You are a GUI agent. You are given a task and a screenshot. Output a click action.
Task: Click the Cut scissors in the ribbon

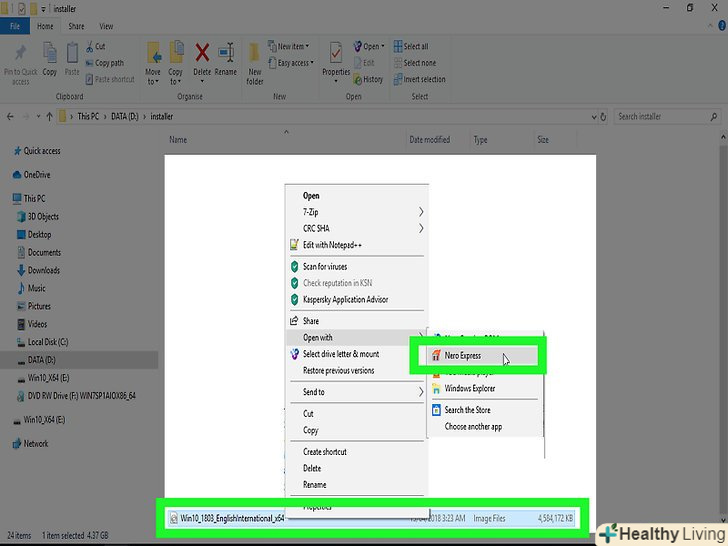pyautogui.click(x=96, y=46)
